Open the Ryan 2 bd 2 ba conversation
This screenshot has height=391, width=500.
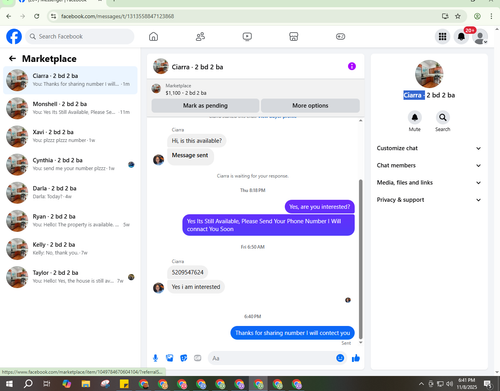point(70,221)
